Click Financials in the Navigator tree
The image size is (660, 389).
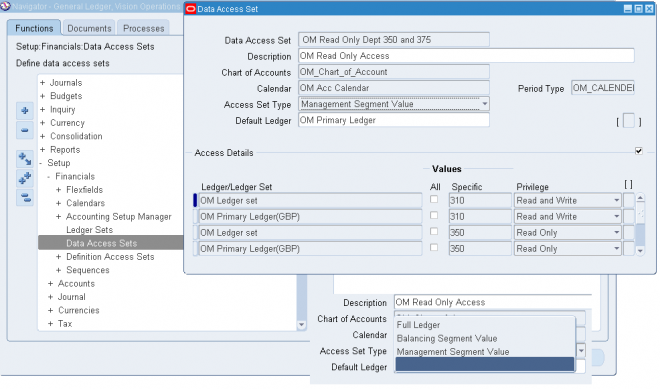75,176
